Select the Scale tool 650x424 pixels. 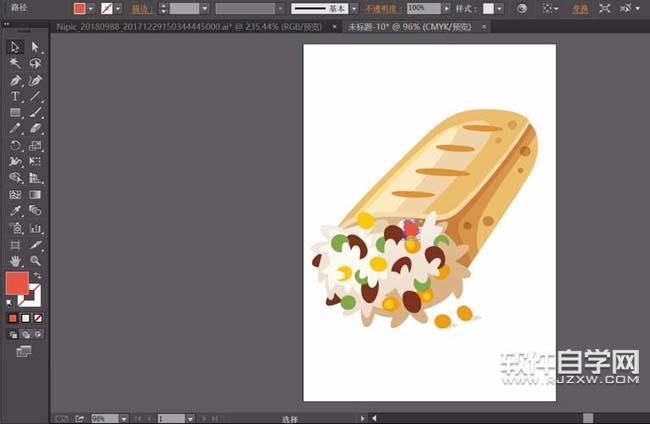coord(35,145)
